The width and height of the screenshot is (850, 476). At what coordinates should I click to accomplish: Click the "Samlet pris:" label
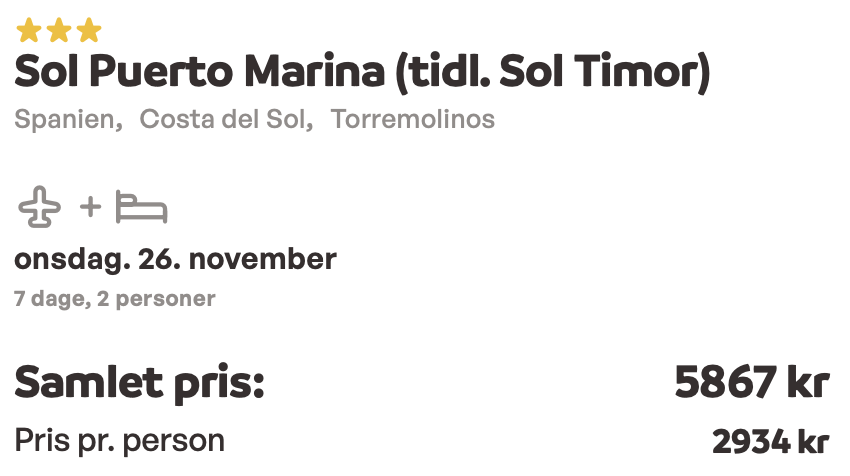[139, 384]
